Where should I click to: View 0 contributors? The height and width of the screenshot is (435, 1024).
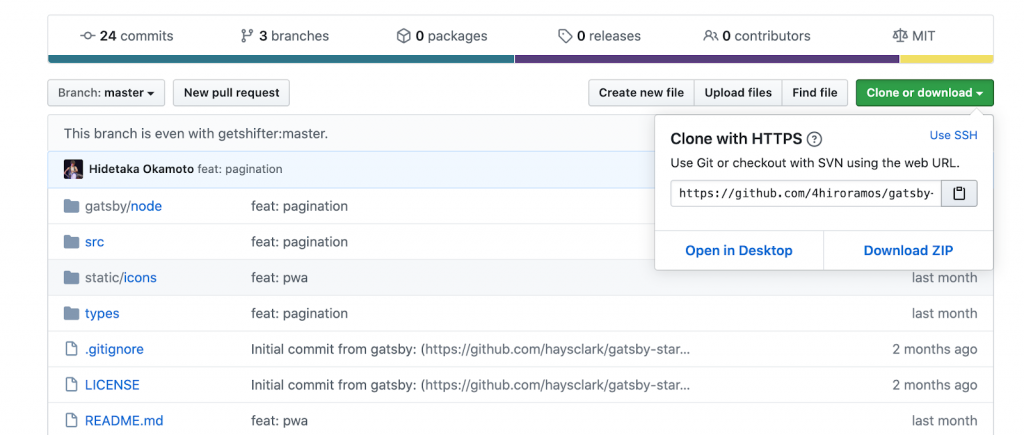[757, 36]
